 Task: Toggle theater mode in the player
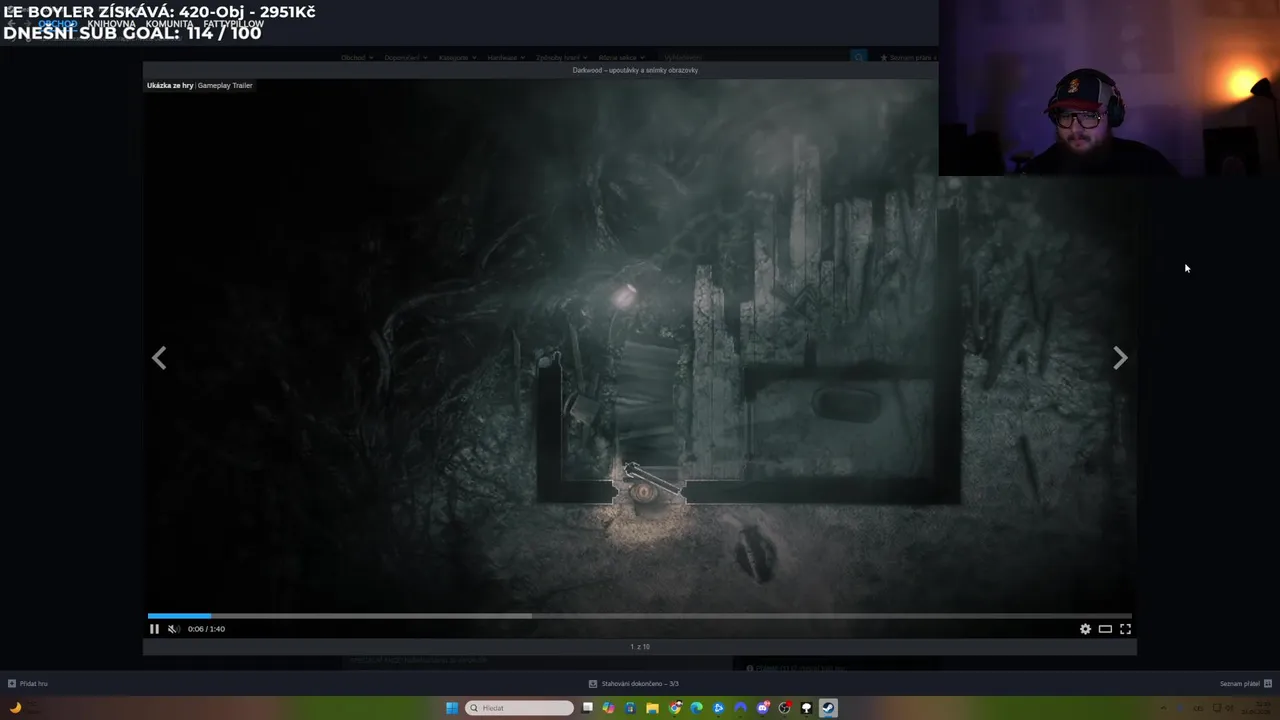[x=1105, y=629]
